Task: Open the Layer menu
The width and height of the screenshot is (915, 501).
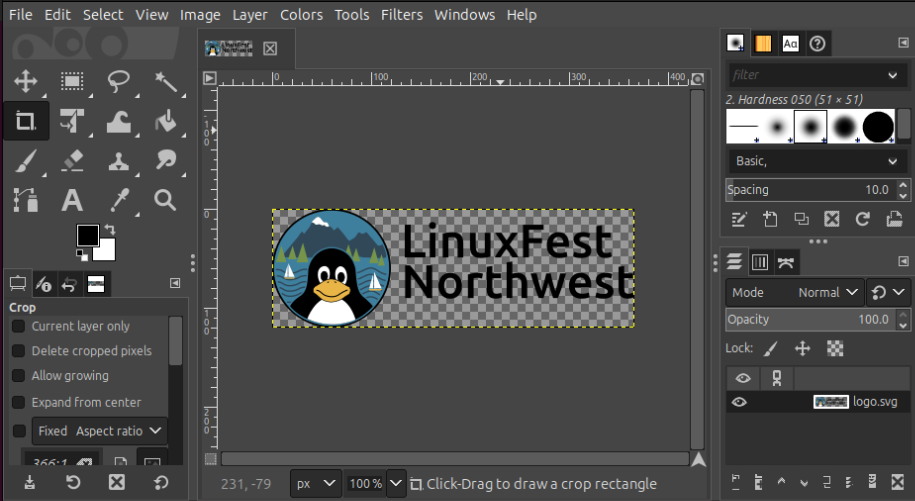Action: (250, 15)
